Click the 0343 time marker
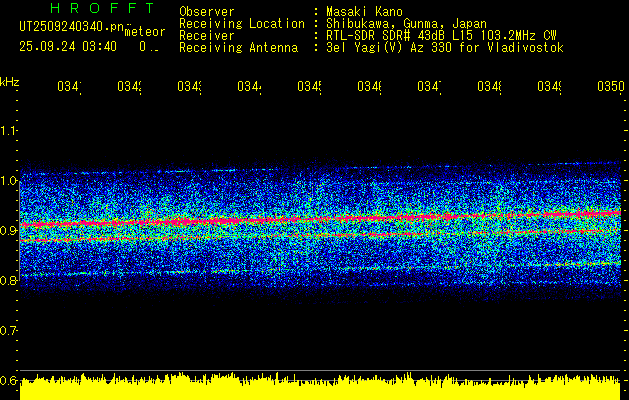The width and height of the screenshot is (629, 400). pyautogui.click(x=190, y=86)
